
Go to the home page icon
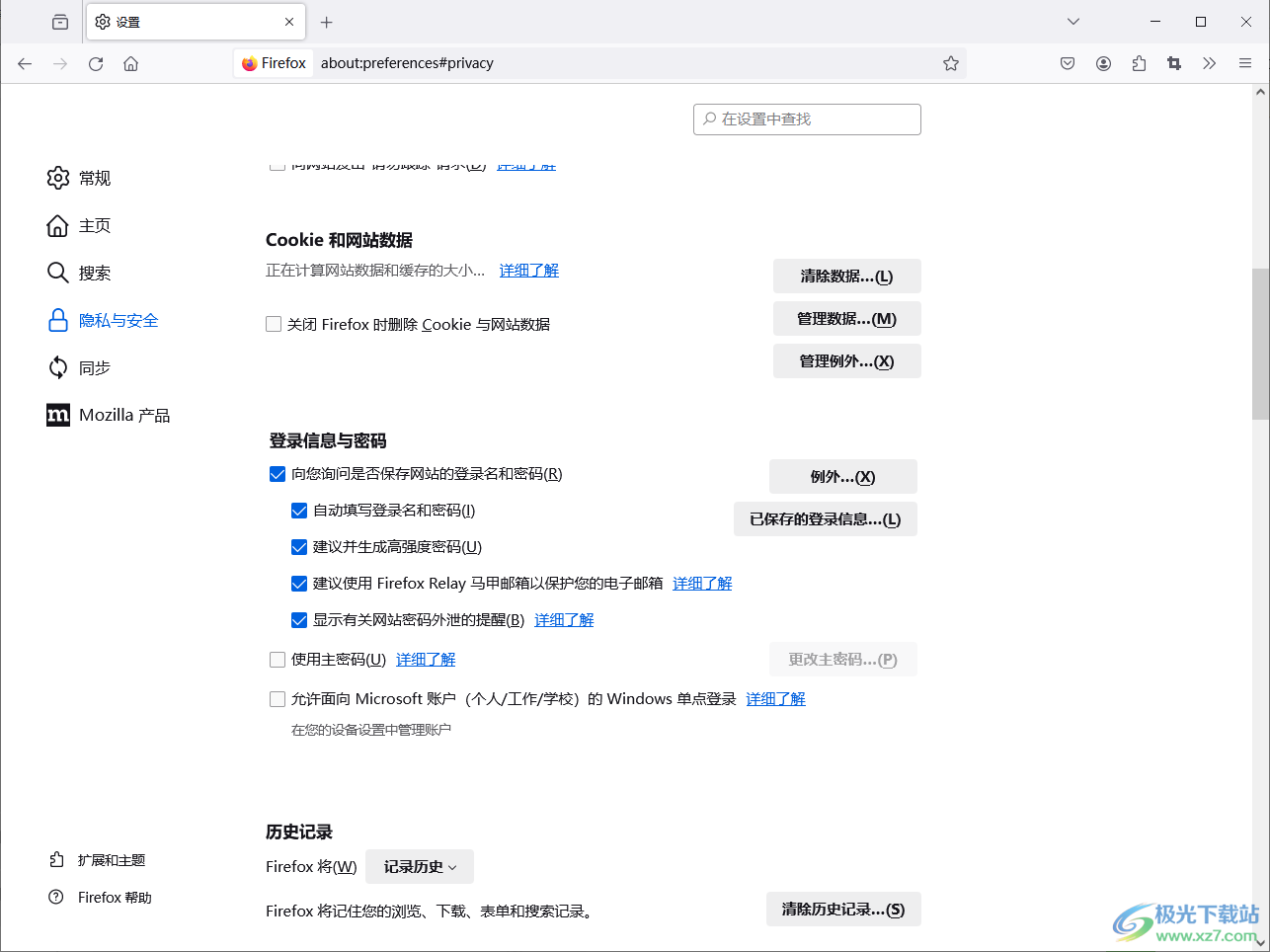pos(131,63)
